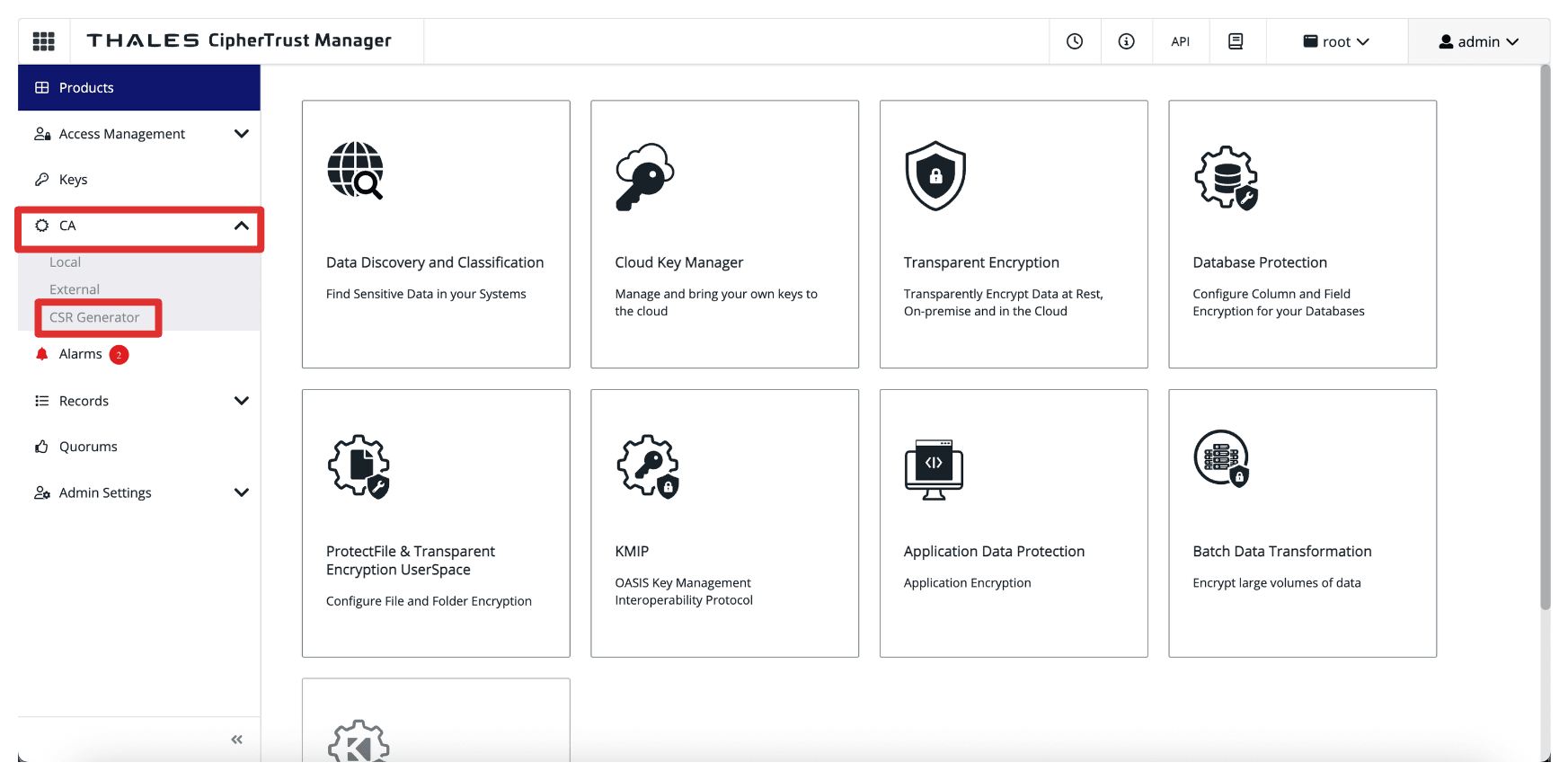Click 'Encrypt large volumes of data' text

[x=1277, y=583]
